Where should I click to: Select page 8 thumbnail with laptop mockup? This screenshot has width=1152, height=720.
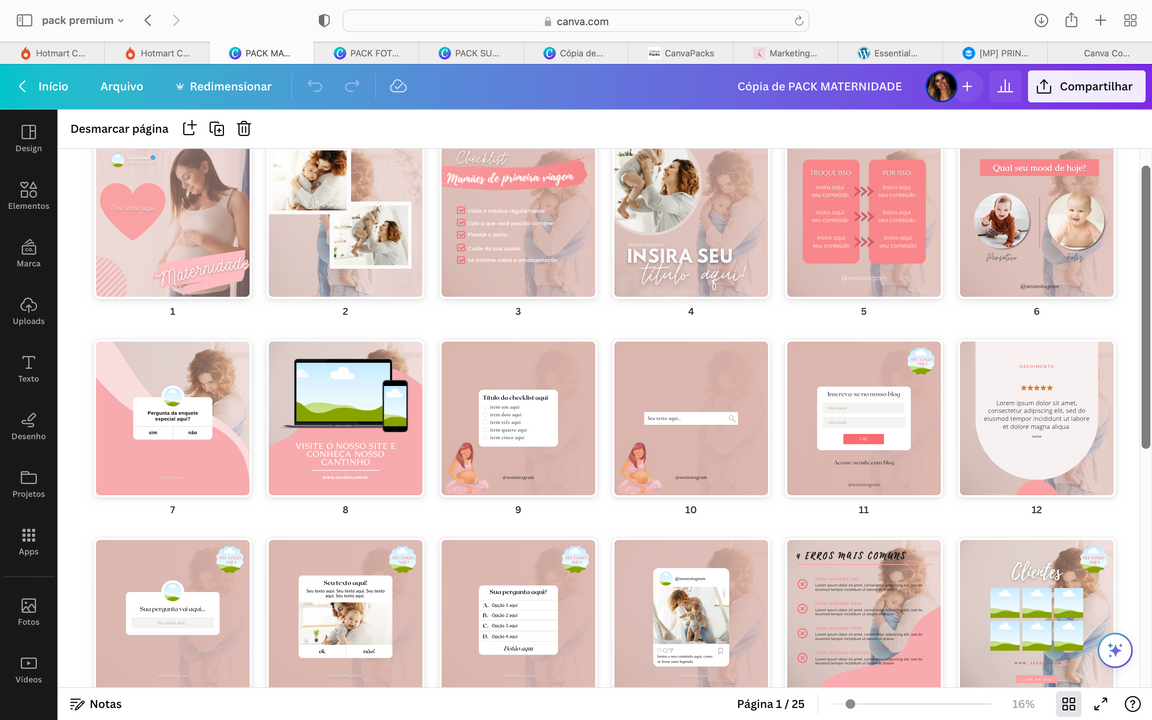[x=345, y=418]
